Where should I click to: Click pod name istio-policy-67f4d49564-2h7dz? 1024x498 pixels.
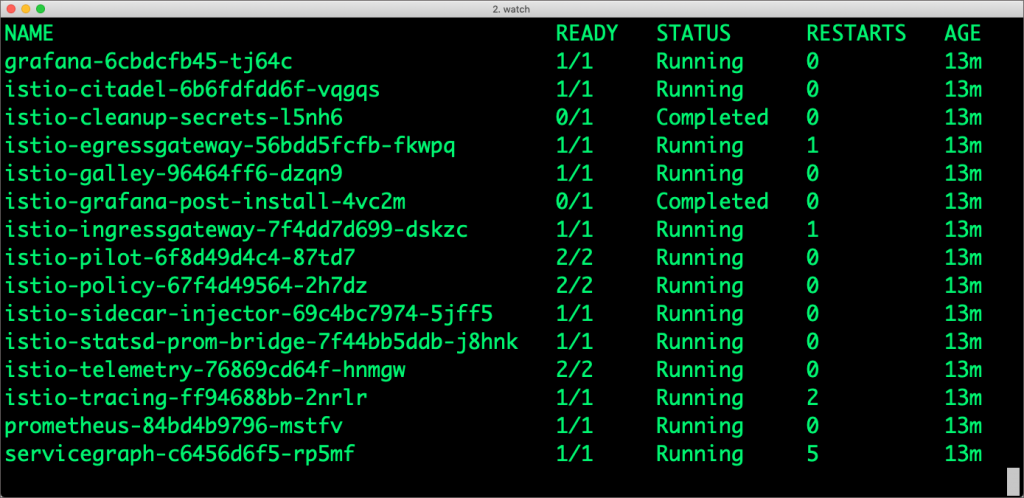click(186, 286)
